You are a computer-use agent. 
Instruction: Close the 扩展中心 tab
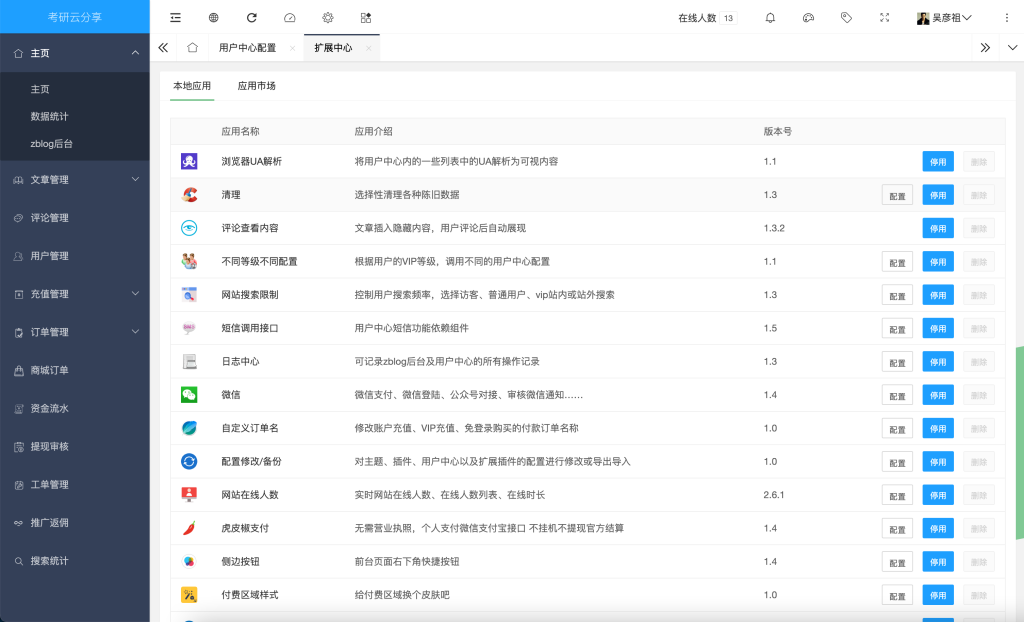pos(368,48)
